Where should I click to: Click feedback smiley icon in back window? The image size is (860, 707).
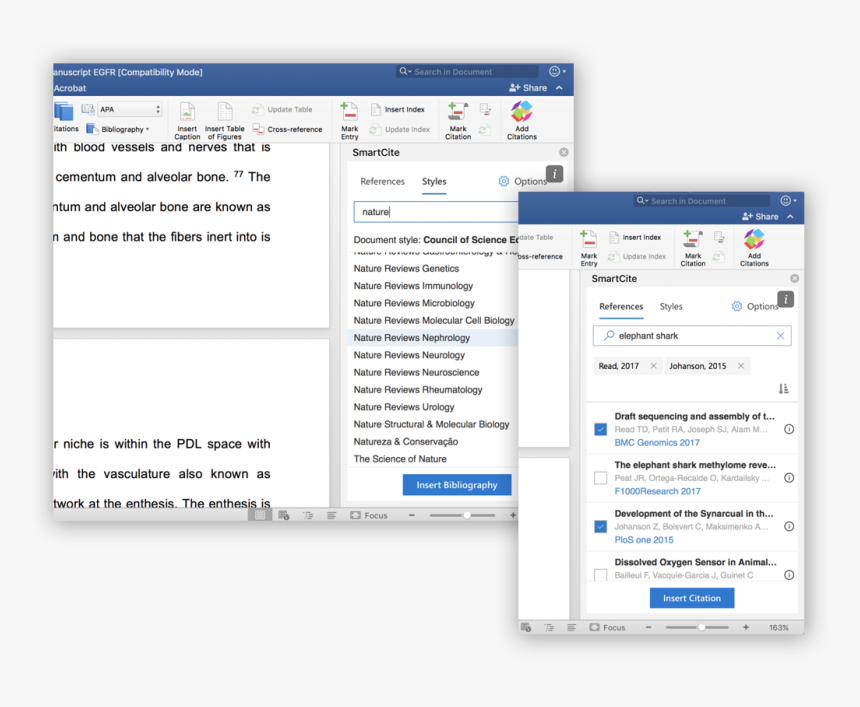coord(555,71)
